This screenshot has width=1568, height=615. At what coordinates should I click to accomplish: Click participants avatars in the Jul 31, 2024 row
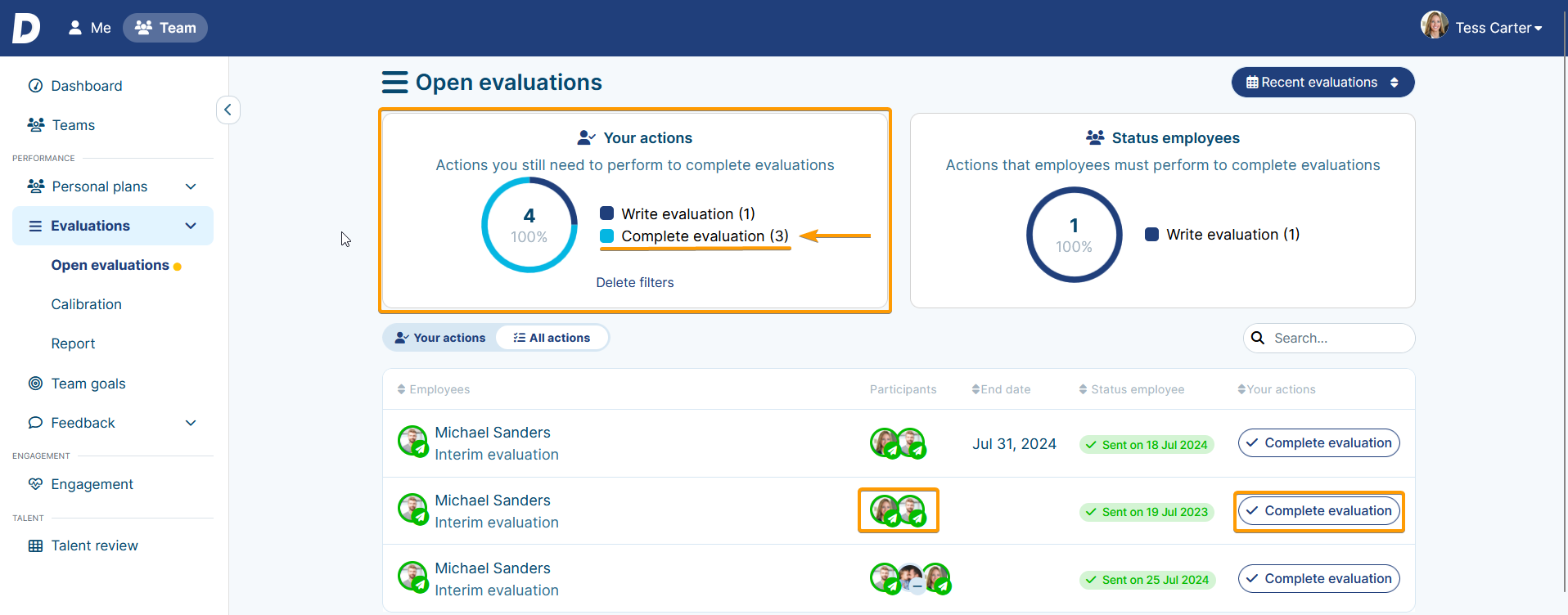[x=898, y=443]
